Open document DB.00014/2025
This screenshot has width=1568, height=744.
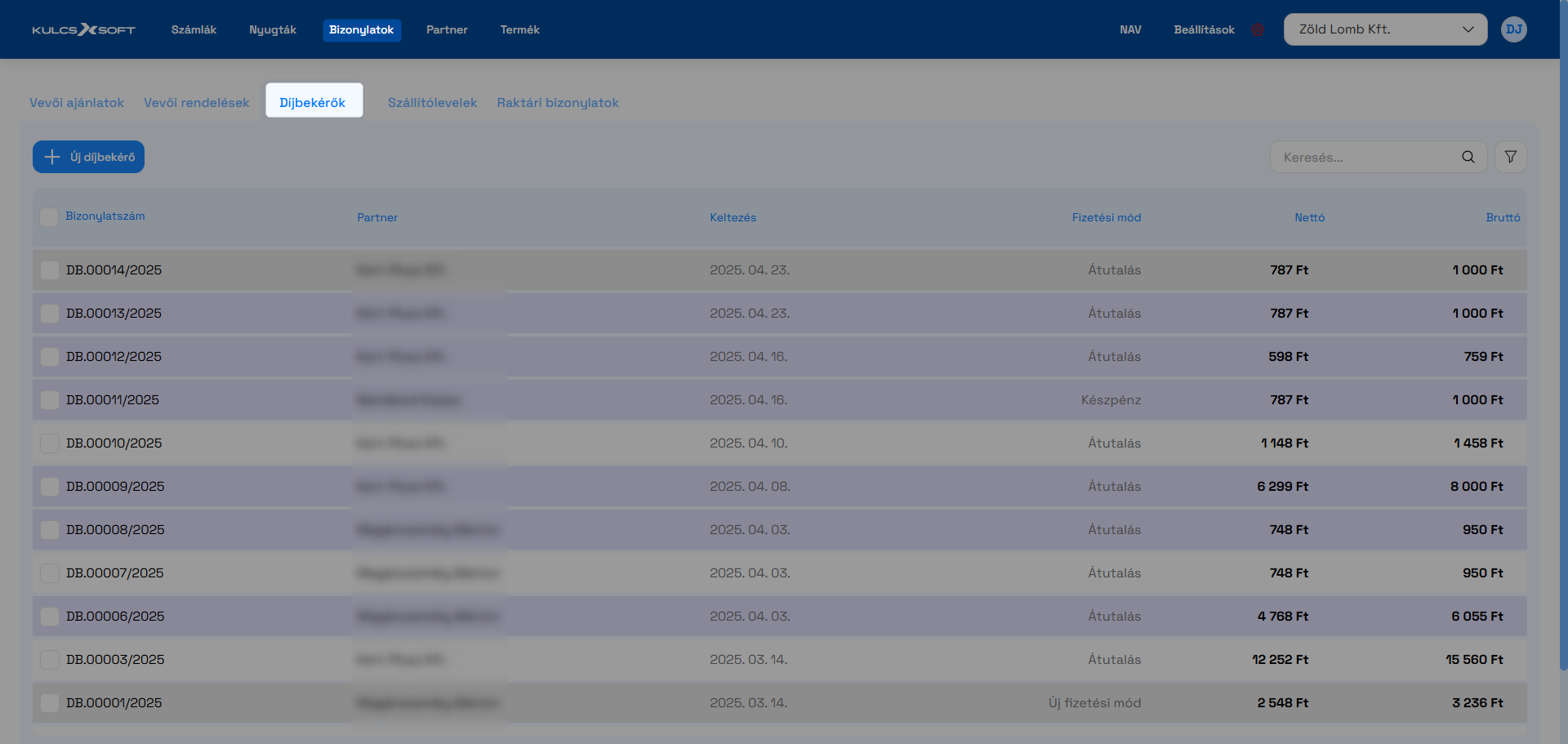click(x=114, y=270)
